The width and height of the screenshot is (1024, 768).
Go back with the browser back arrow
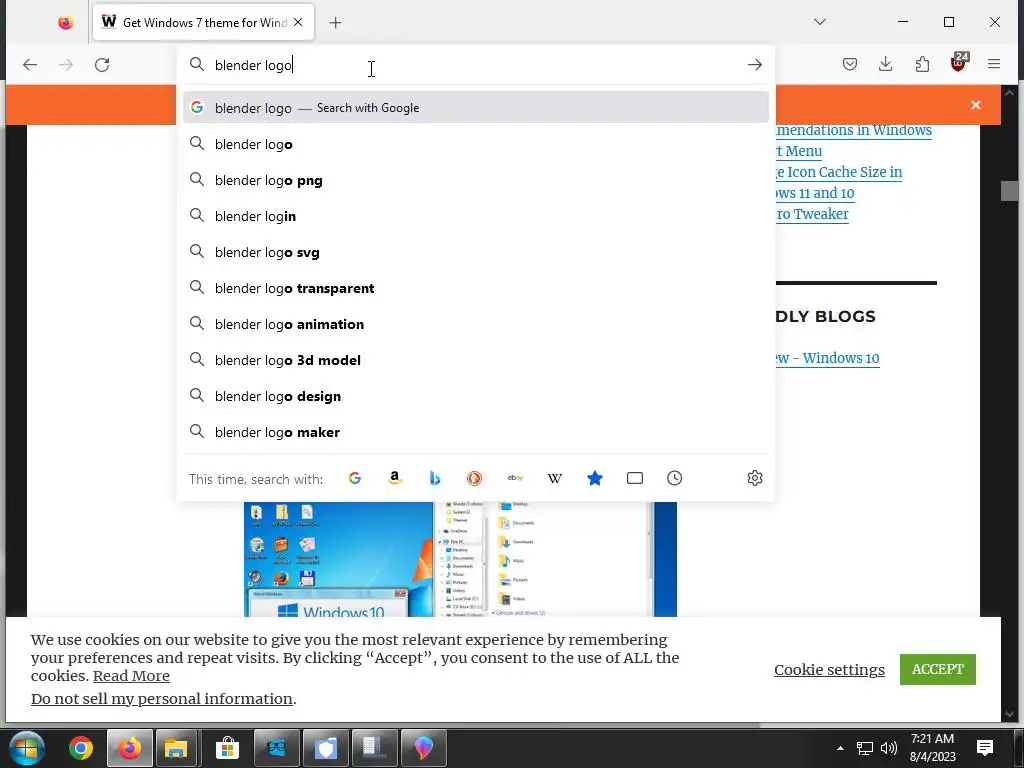click(x=30, y=65)
